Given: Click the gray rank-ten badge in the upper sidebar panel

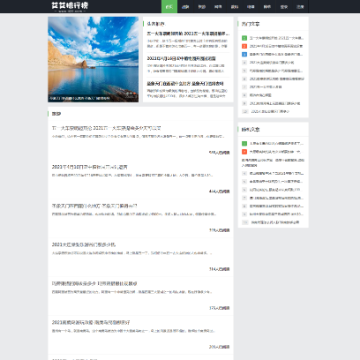Looking at the screenshot, I should (x=245, y=111).
